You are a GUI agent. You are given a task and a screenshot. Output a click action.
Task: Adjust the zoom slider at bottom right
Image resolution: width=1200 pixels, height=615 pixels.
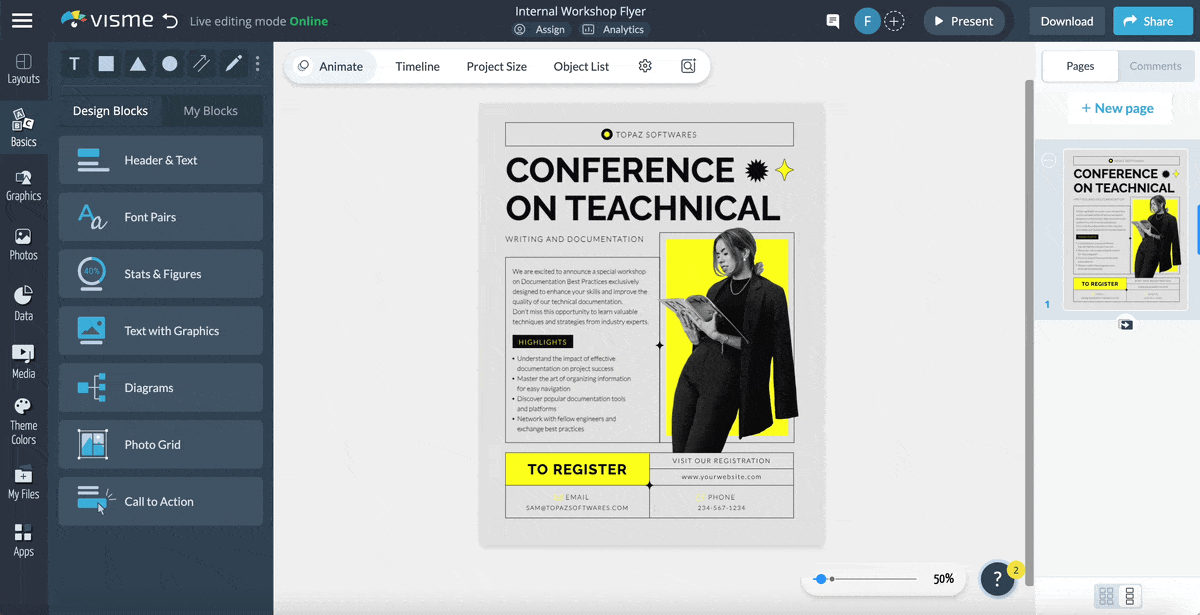click(x=822, y=578)
